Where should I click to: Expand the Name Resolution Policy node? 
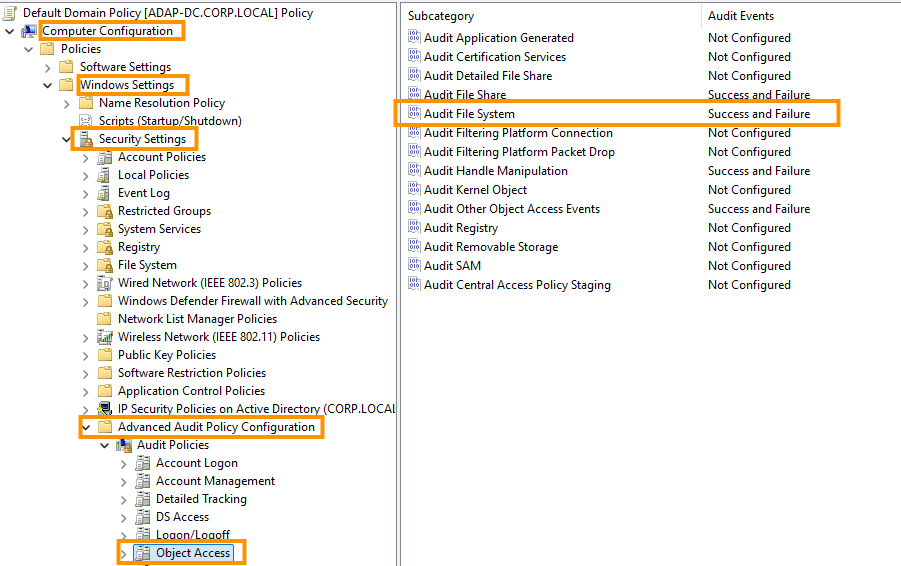tap(67, 103)
